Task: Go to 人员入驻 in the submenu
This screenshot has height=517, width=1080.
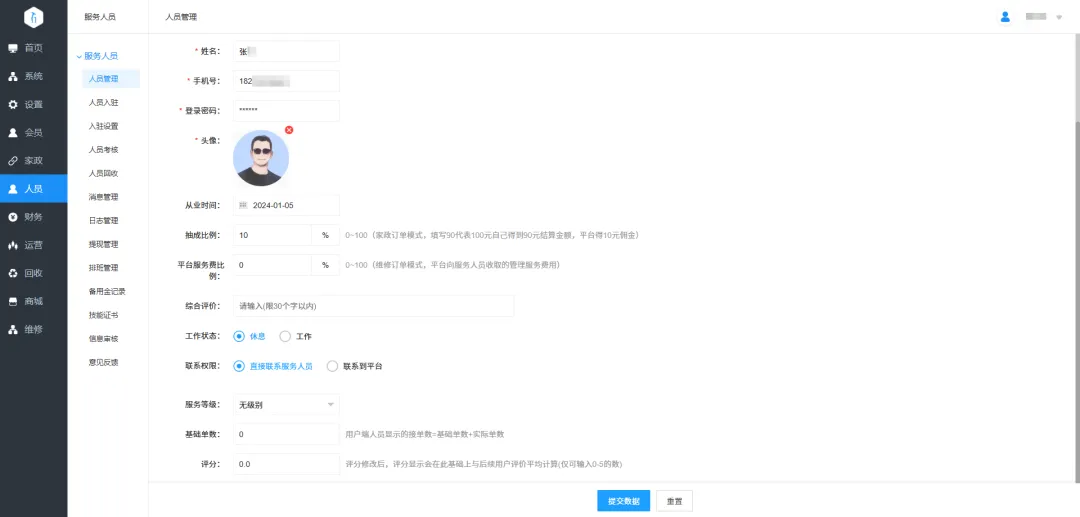Action: click(104, 102)
